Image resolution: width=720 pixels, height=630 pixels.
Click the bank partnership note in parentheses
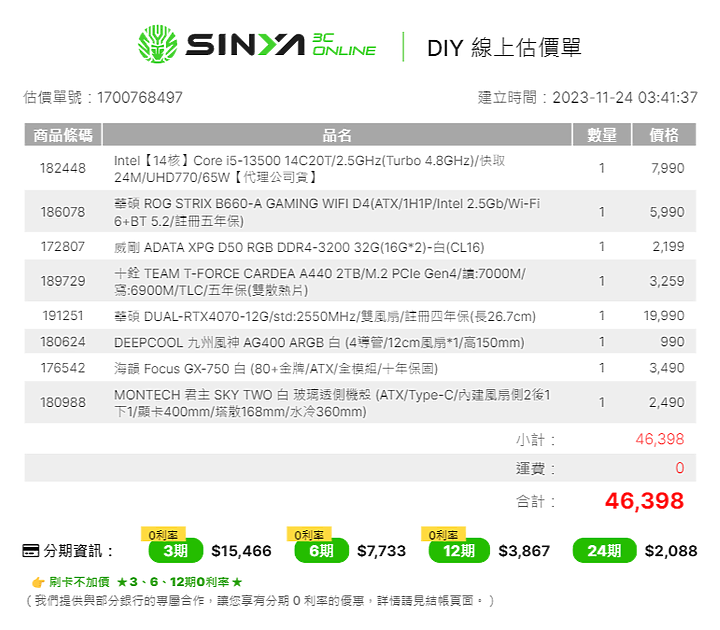tap(260, 601)
